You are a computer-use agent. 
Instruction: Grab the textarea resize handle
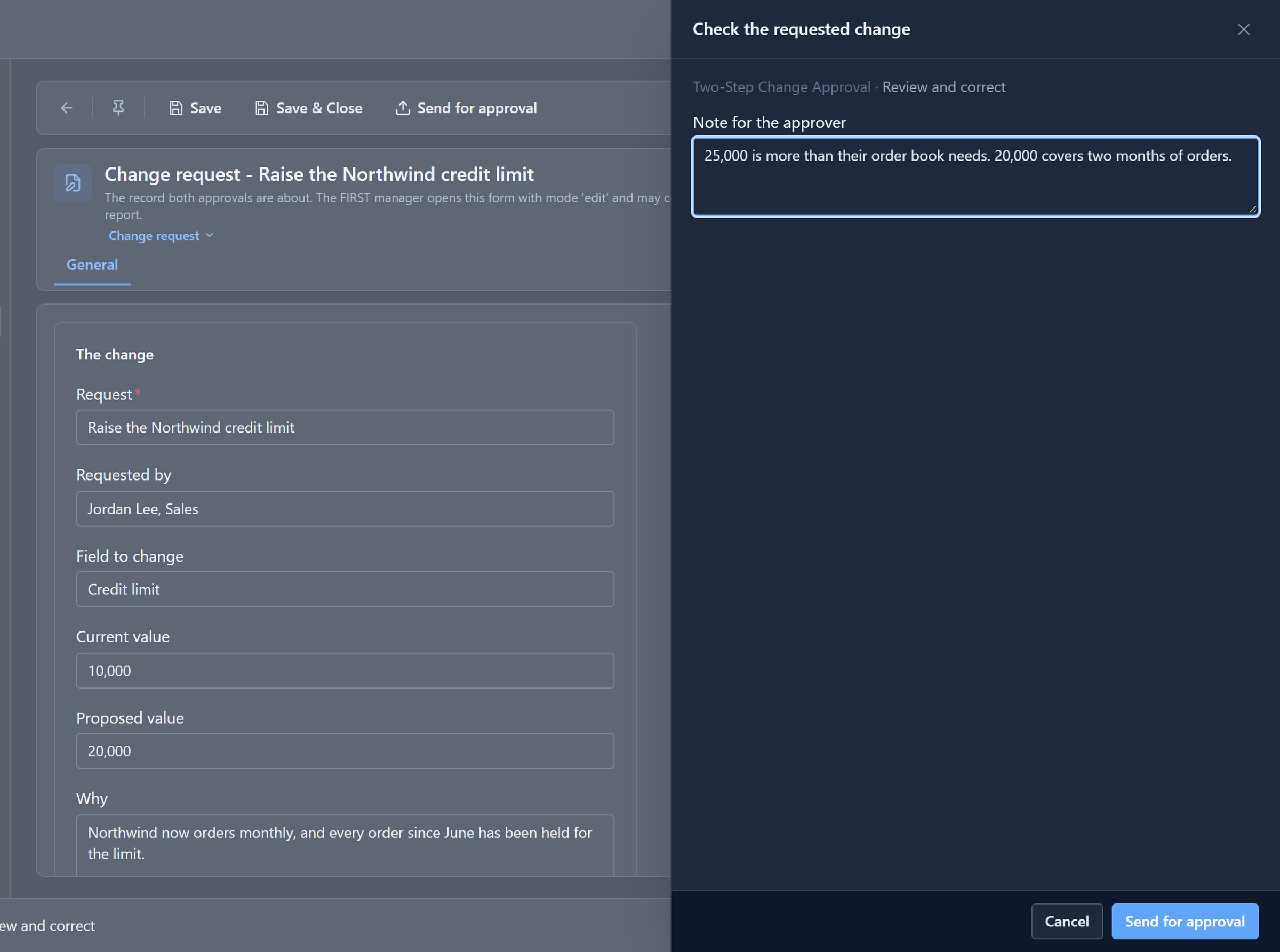point(1252,210)
